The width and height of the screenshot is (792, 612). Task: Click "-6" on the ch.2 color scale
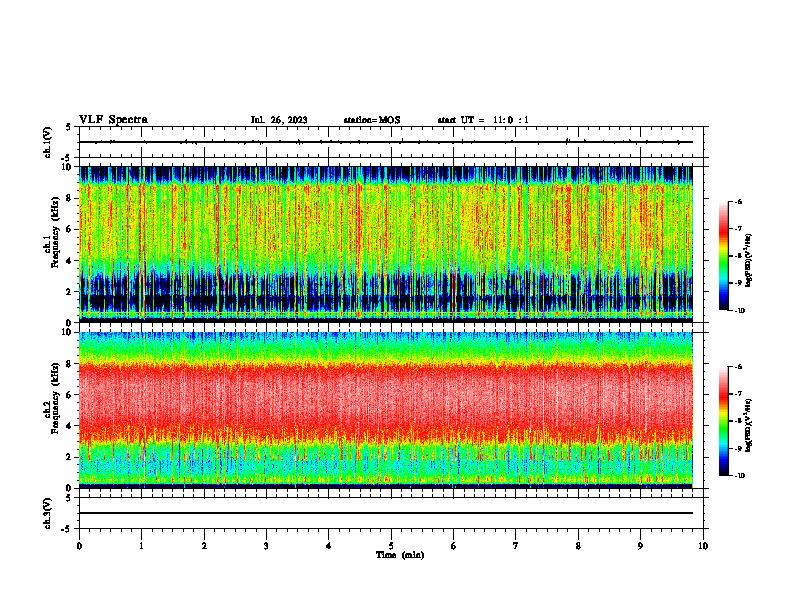(x=738, y=367)
